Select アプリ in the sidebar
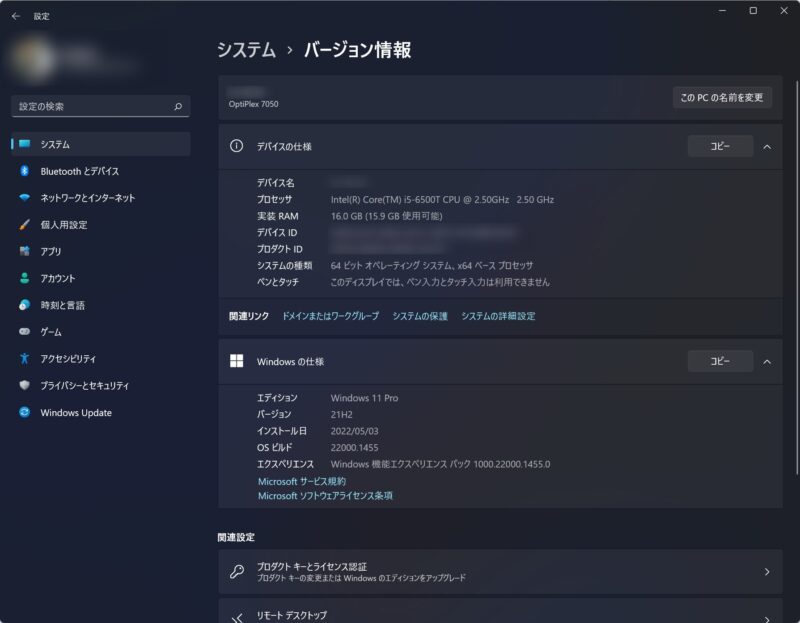The image size is (800, 623). pyautogui.click(x=101, y=252)
